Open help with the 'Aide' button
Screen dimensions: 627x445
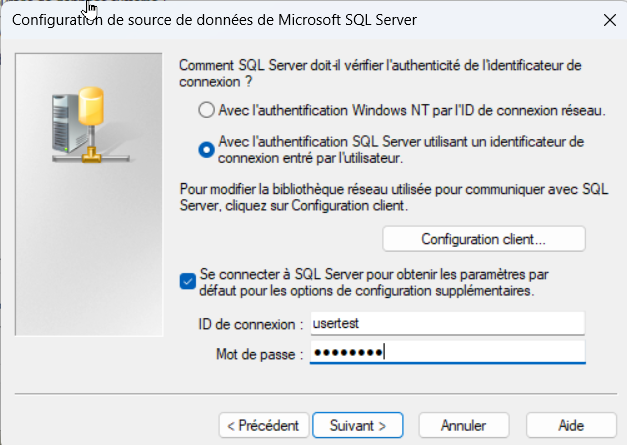pos(570,425)
